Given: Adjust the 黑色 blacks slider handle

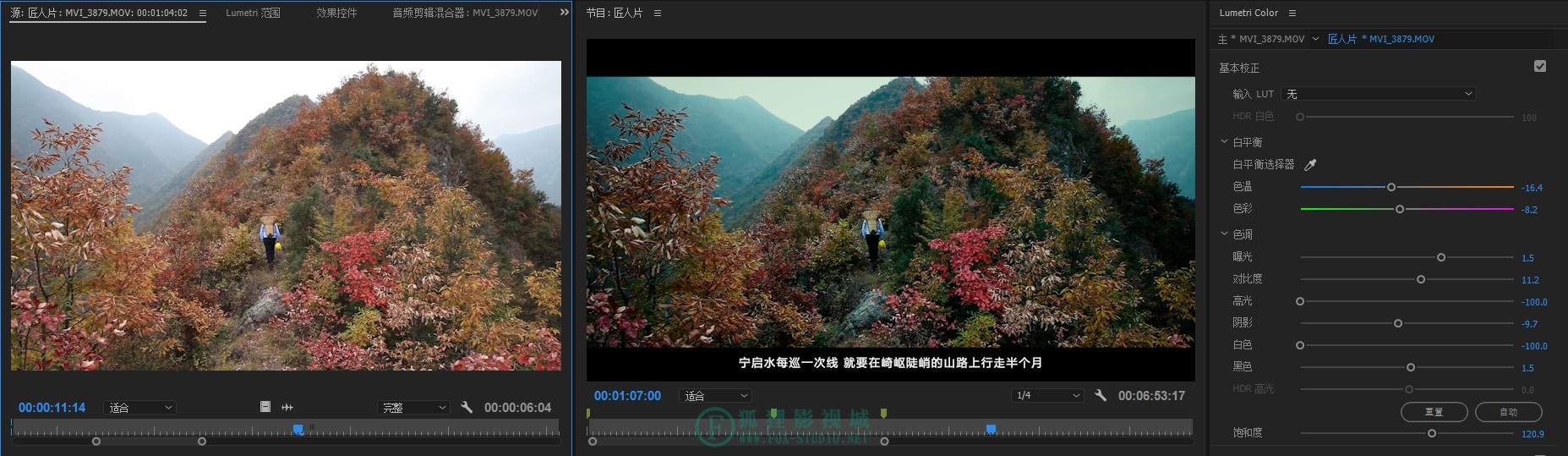Looking at the screenshot, I should (x=1411, y=367).
